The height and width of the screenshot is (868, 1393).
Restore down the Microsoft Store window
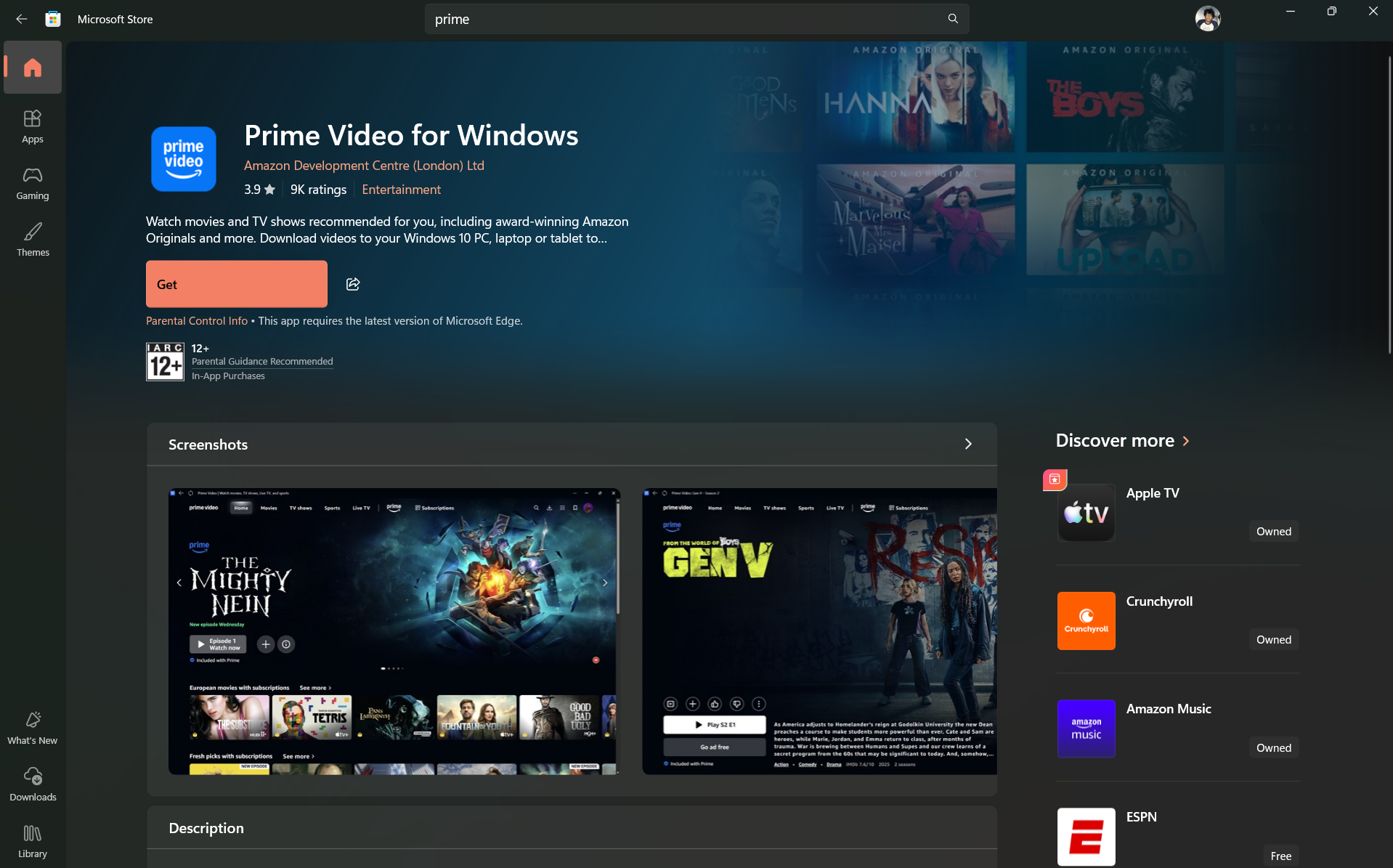coord(1331,12)
